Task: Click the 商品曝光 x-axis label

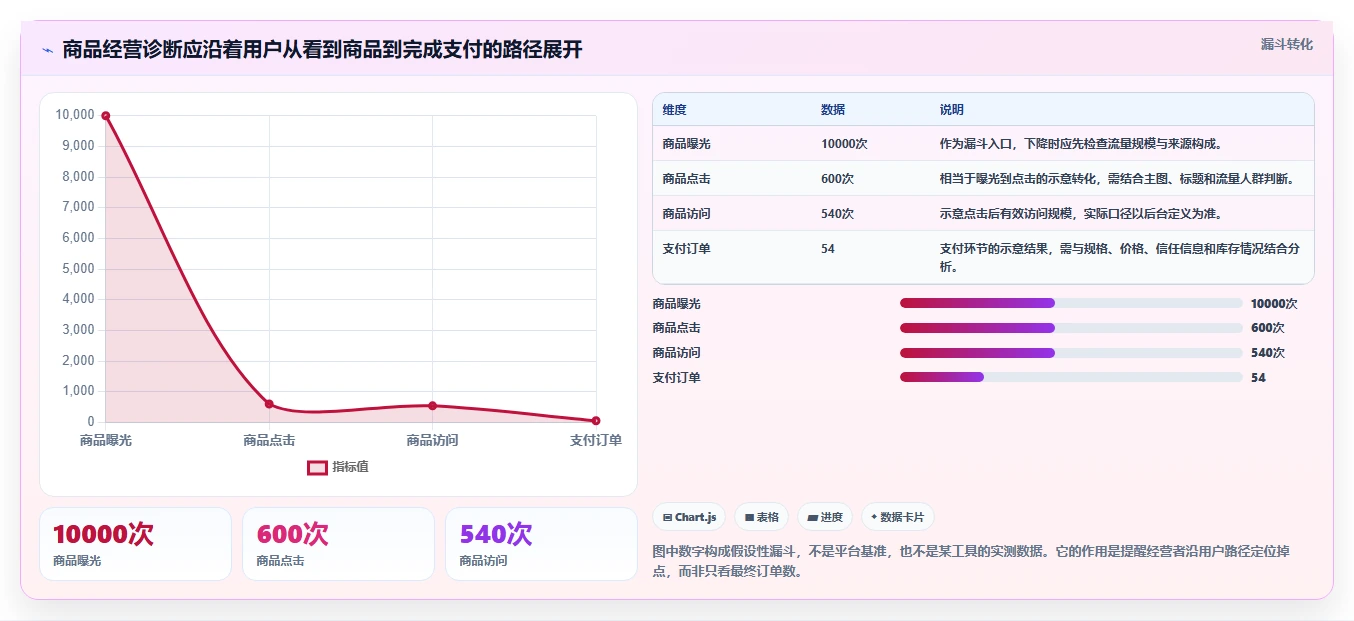Action: point(106,440)
